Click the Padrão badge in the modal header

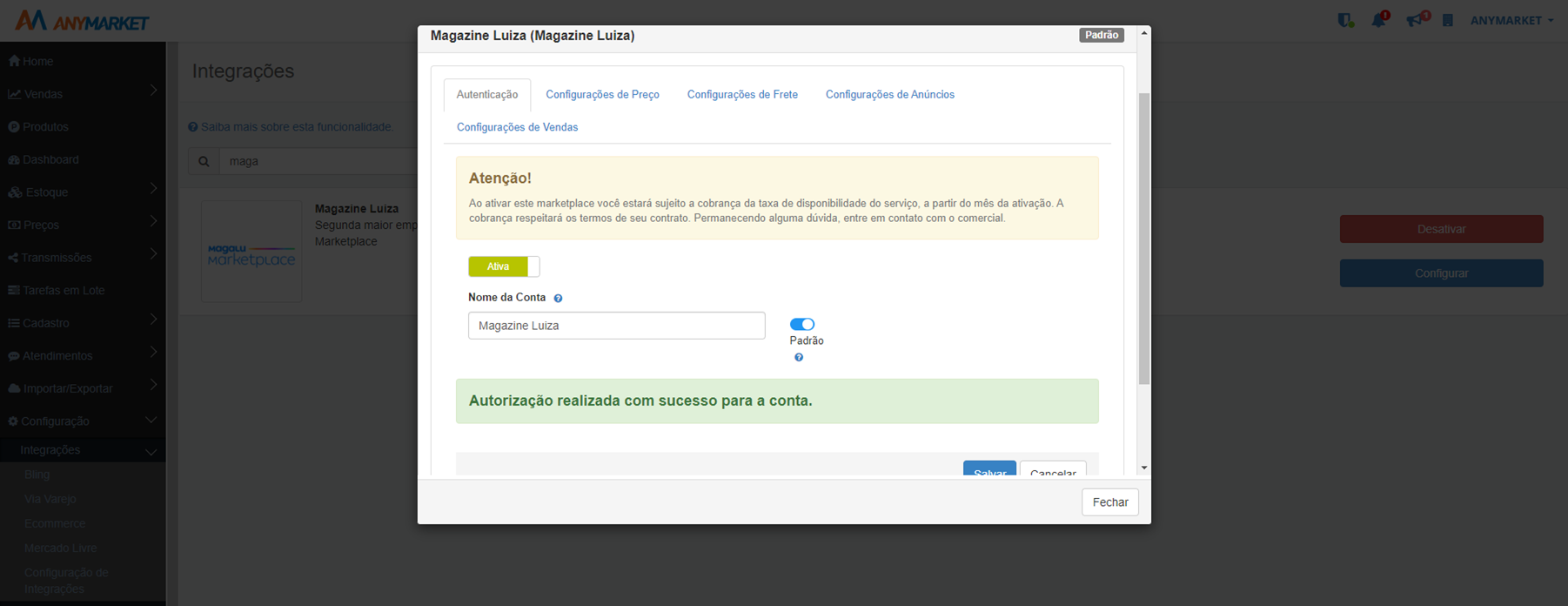[x=1102, y=35]
